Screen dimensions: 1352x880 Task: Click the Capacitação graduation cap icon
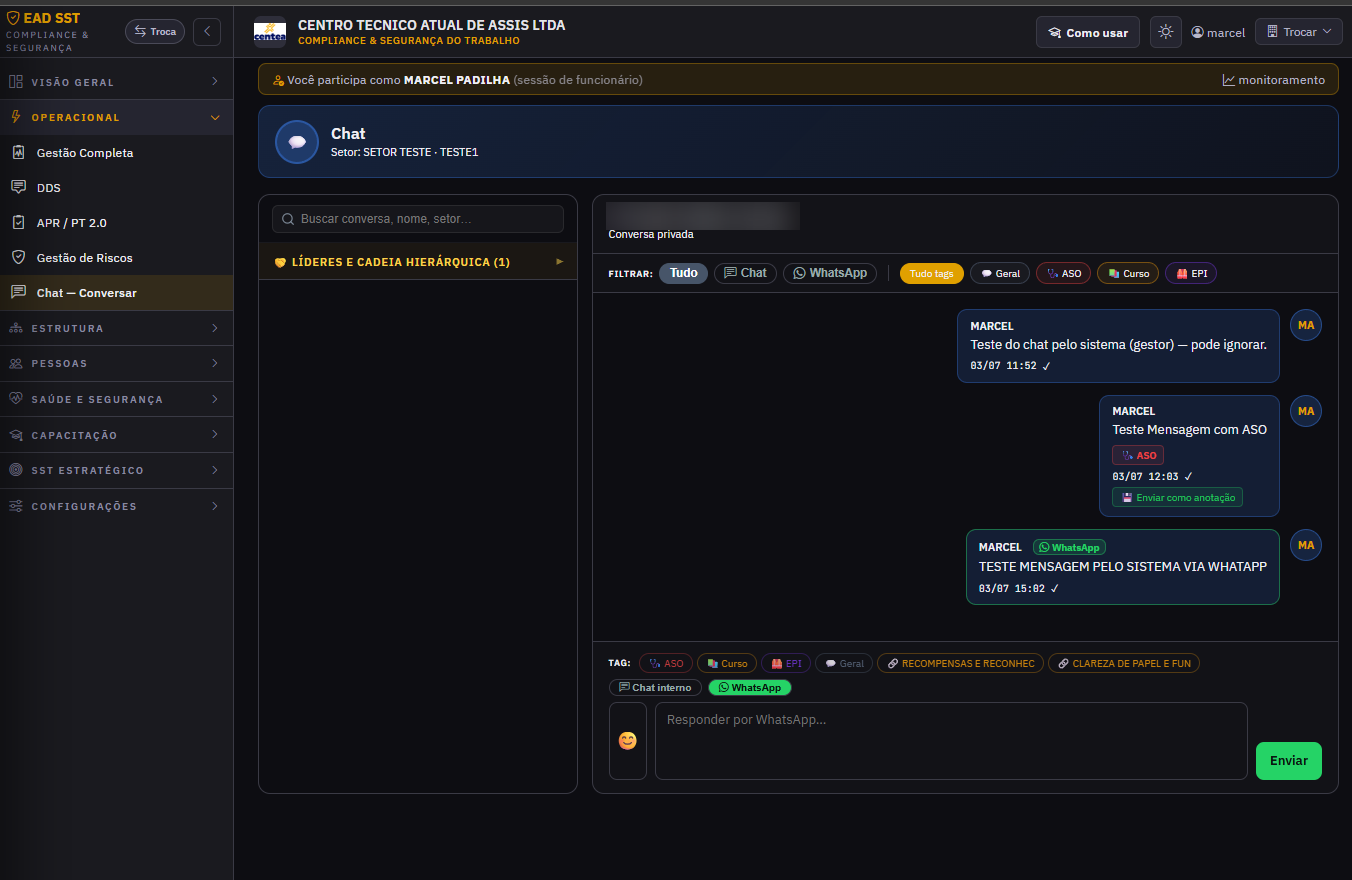tap(16, 435)
